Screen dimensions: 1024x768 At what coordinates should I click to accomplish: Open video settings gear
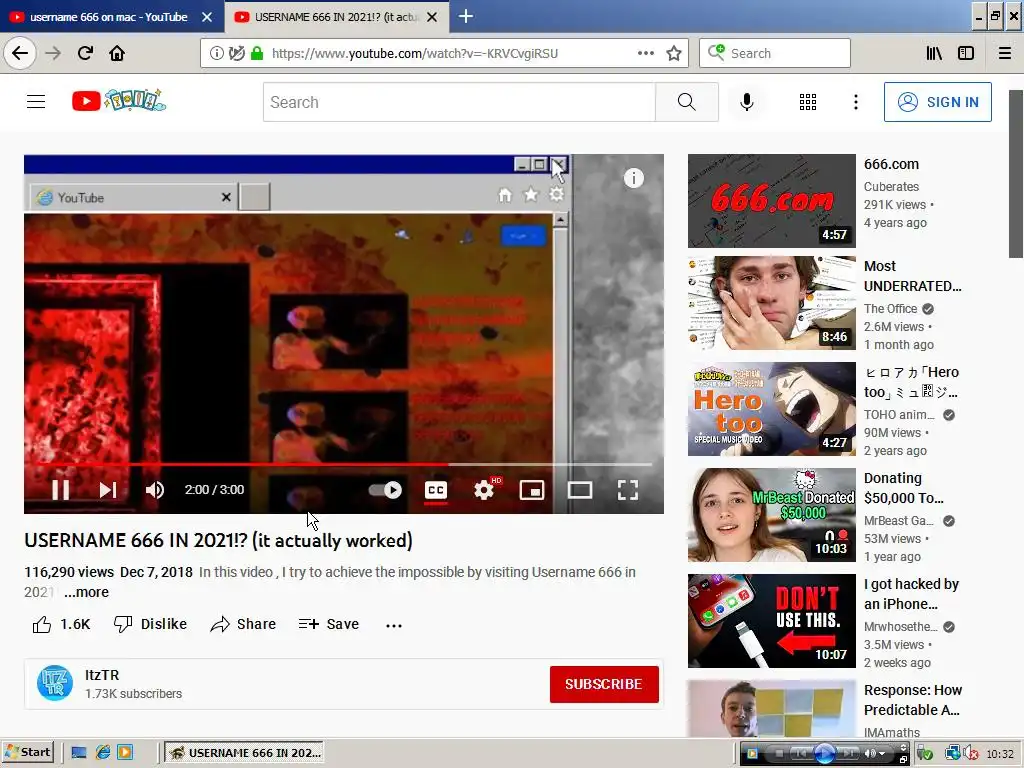[484, 490]
